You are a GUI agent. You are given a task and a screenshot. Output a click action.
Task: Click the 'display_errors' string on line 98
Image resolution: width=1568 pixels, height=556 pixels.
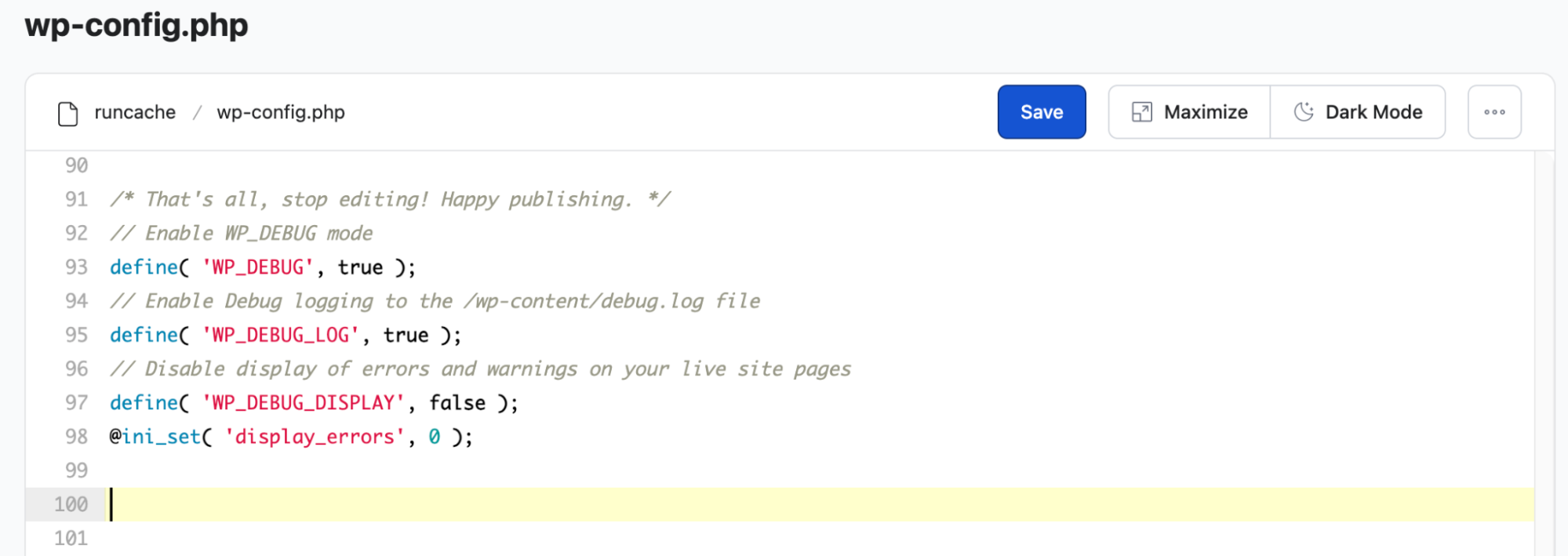(x=315, y=437)
